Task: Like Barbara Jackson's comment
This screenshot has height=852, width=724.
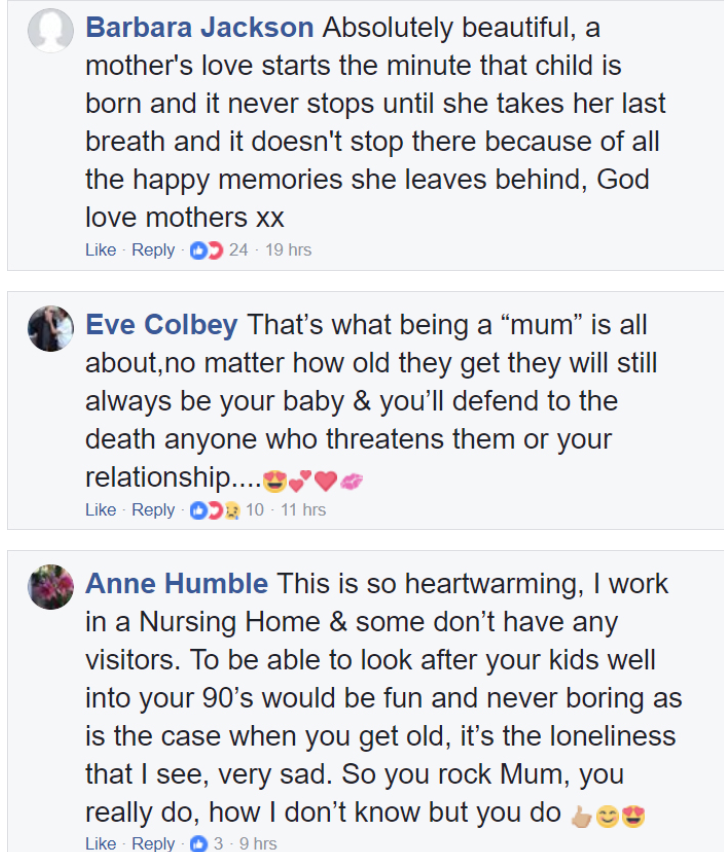Action: click(x=101, y=250)
